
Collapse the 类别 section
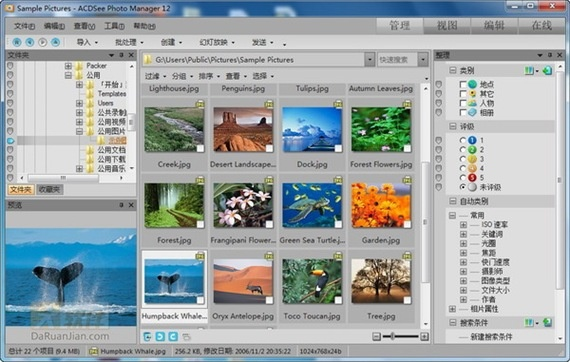coord(453,70)
